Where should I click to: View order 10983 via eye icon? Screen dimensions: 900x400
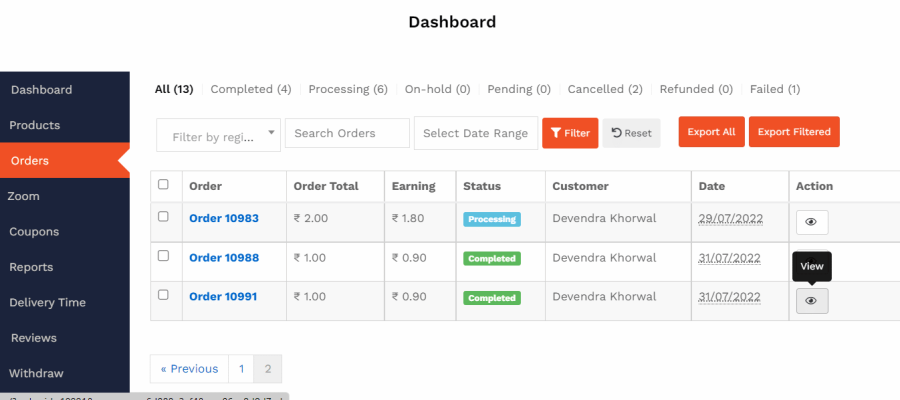pos(812,222)
